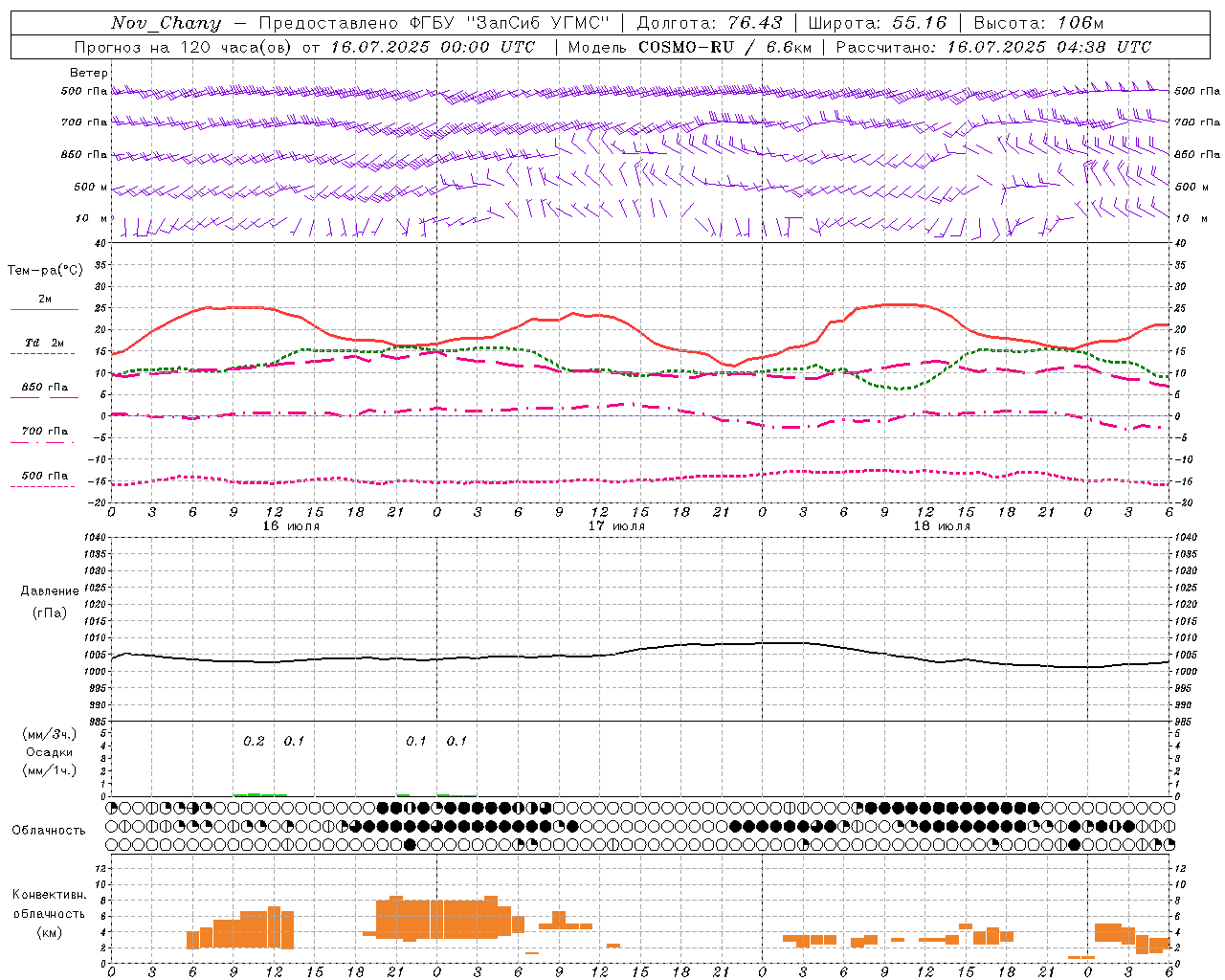1225x980 pixels.
Task: Click the date label '18 июля'
Action: 942,526
